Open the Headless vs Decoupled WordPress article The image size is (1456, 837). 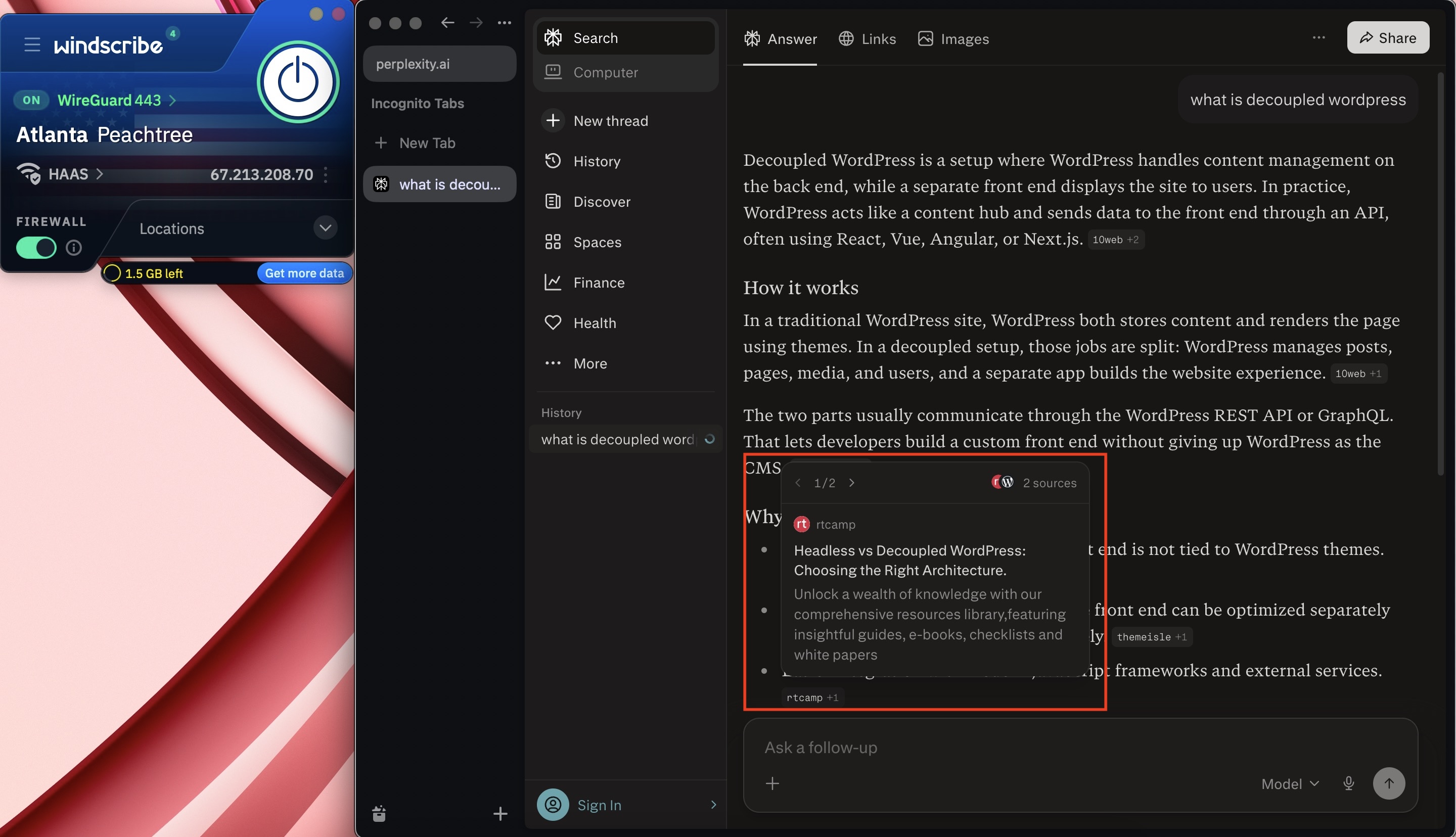(x=909, y=560)
